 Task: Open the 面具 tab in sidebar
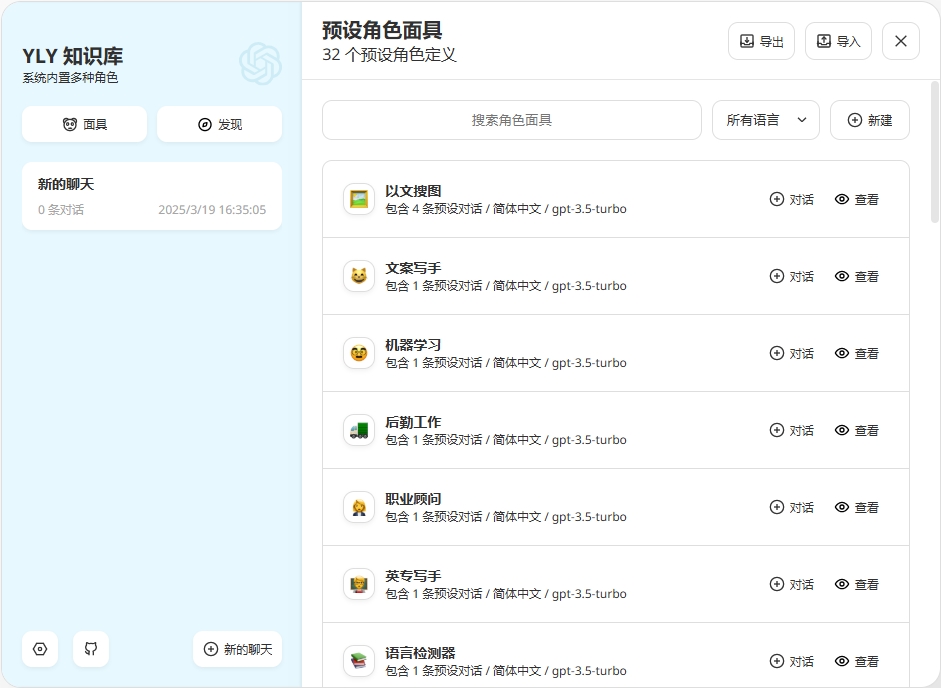(84, 125)
